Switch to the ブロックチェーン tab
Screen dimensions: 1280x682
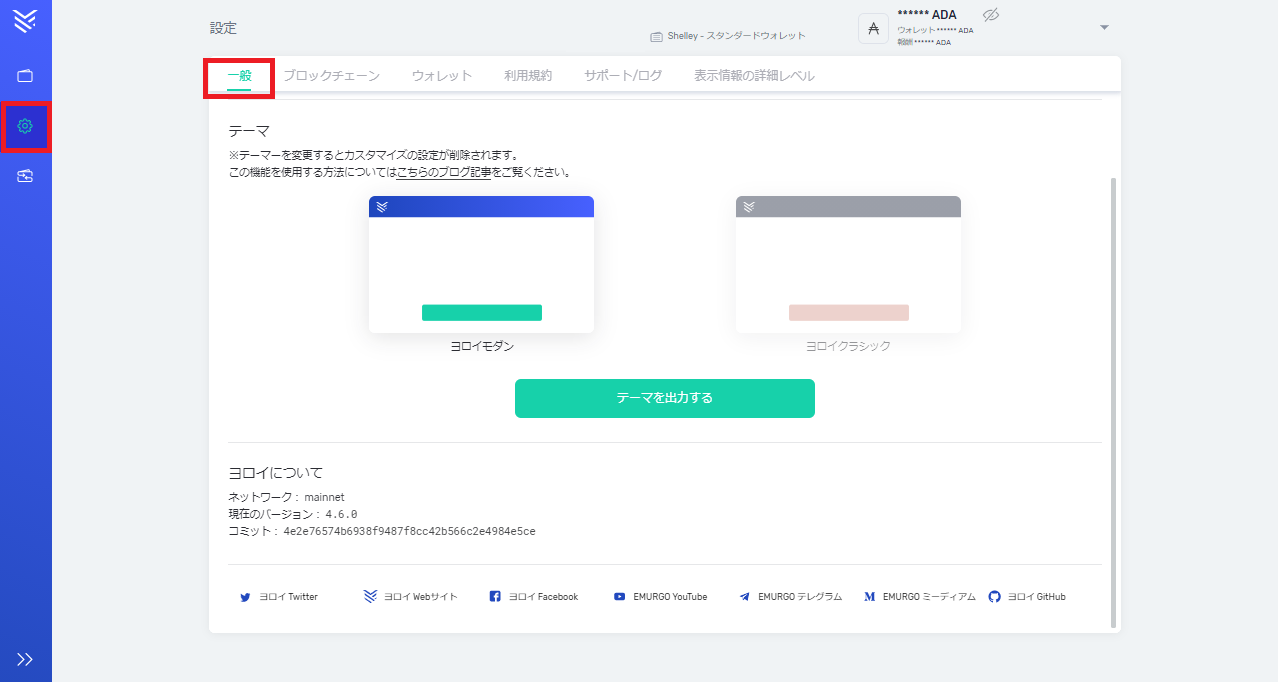[331, 76]
